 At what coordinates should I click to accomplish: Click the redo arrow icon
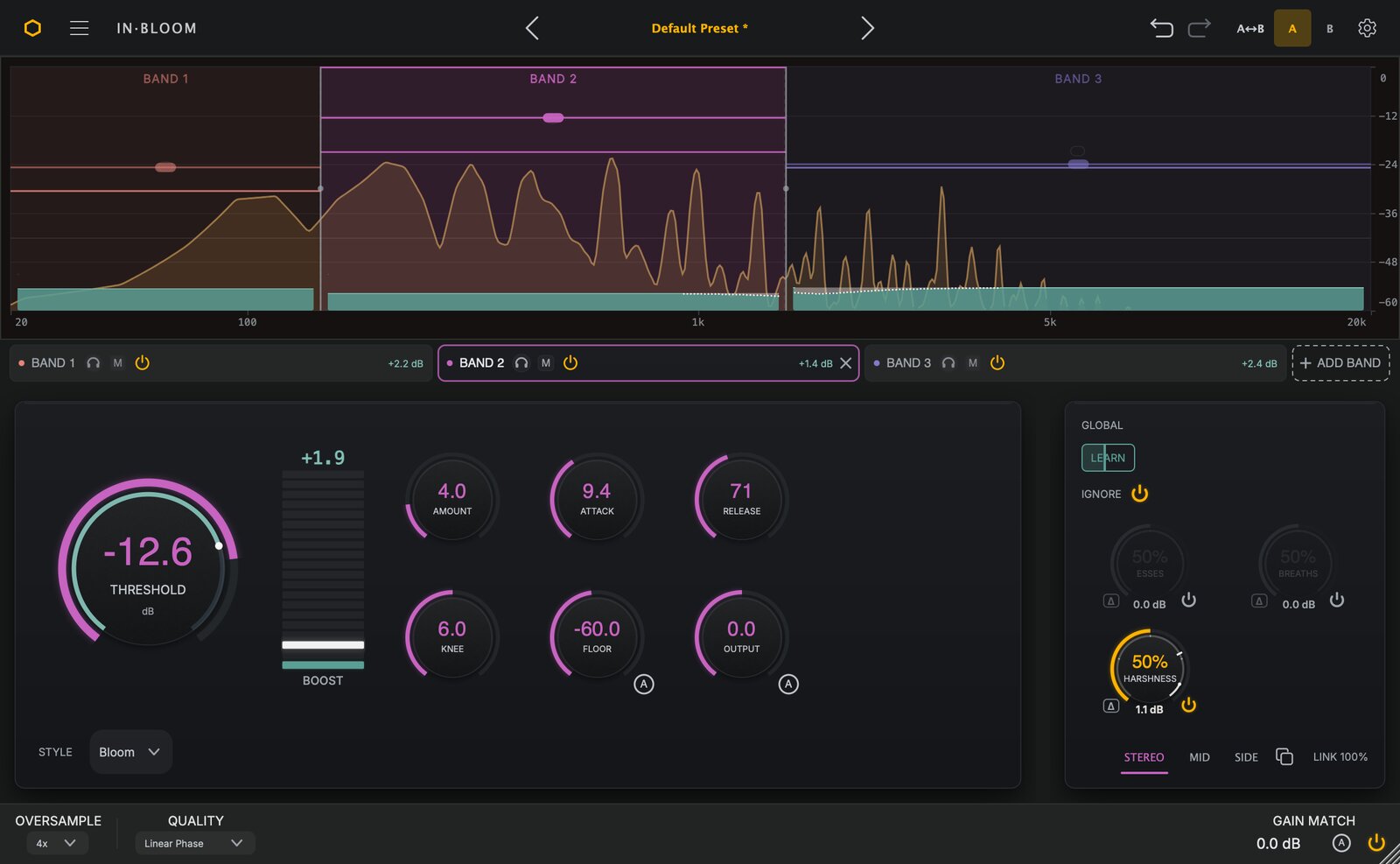click(1200, 28)
